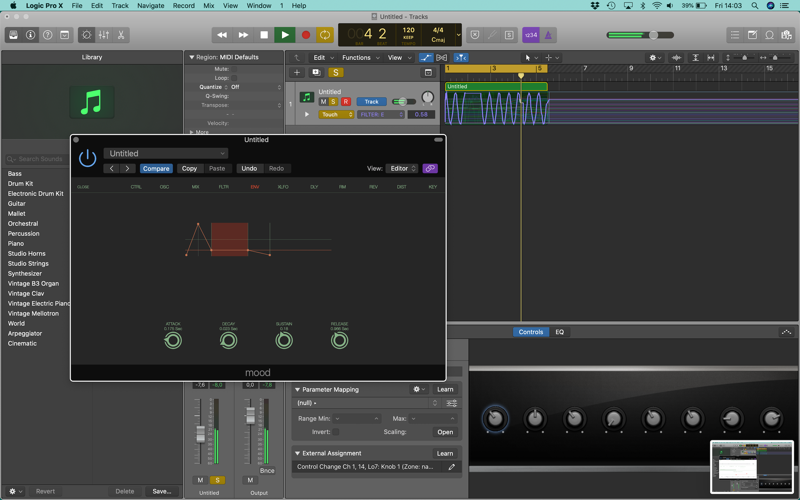Toggle record enable R on track
The image size is (800, 500).
pos(345,102)
